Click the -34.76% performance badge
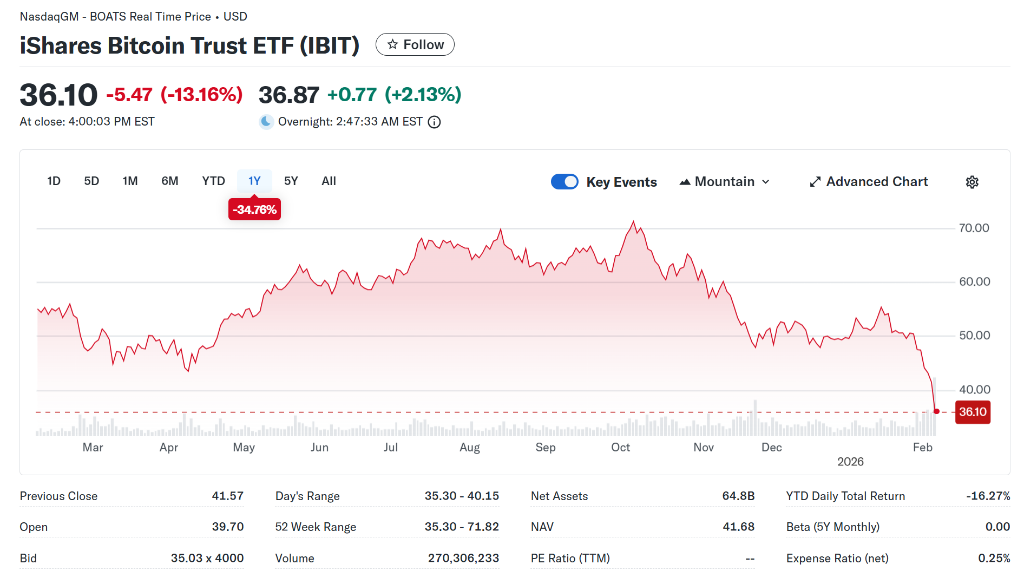The width and height of the screenshot is (1024, 578). tap(254, 210)
